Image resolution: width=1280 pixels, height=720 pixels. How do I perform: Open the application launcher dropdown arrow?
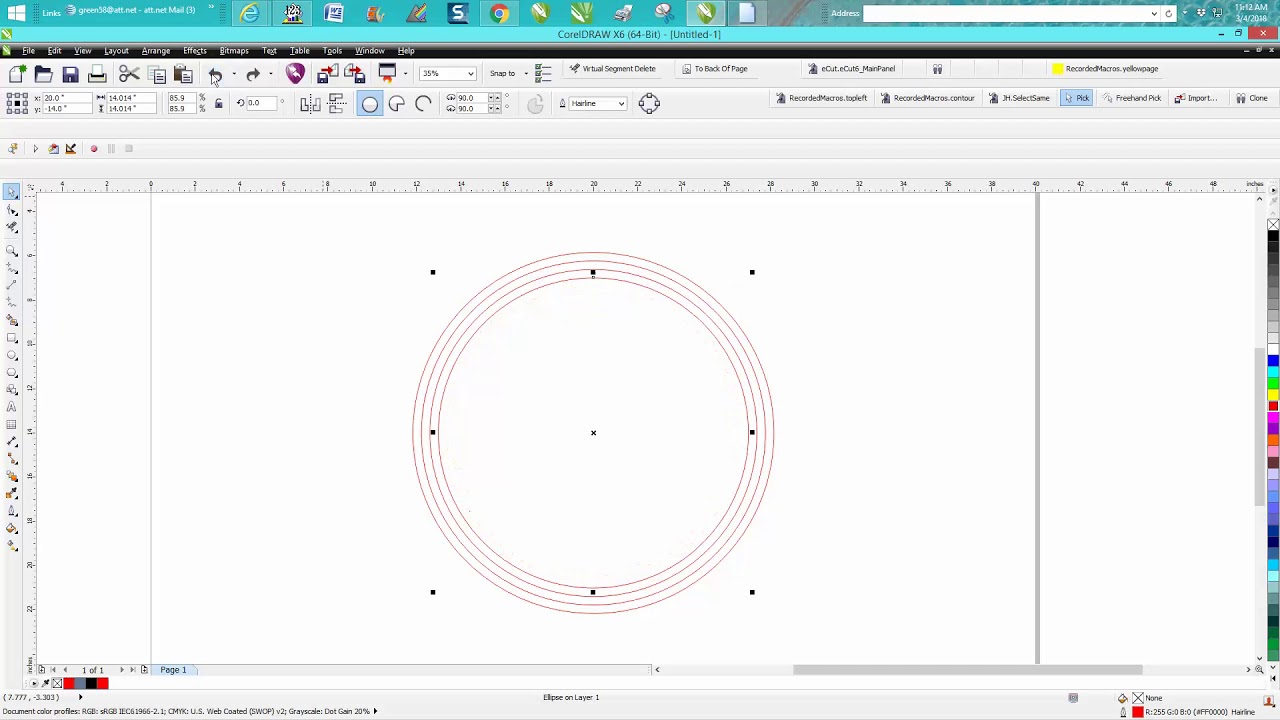pos(405,74)
